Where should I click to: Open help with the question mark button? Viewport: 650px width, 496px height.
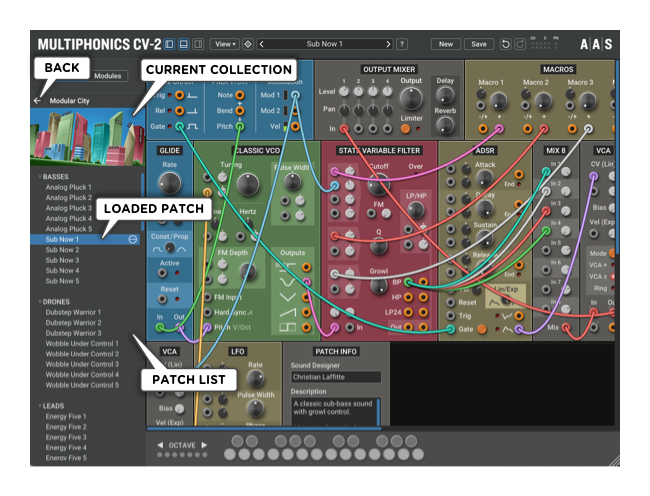[402, 44]
